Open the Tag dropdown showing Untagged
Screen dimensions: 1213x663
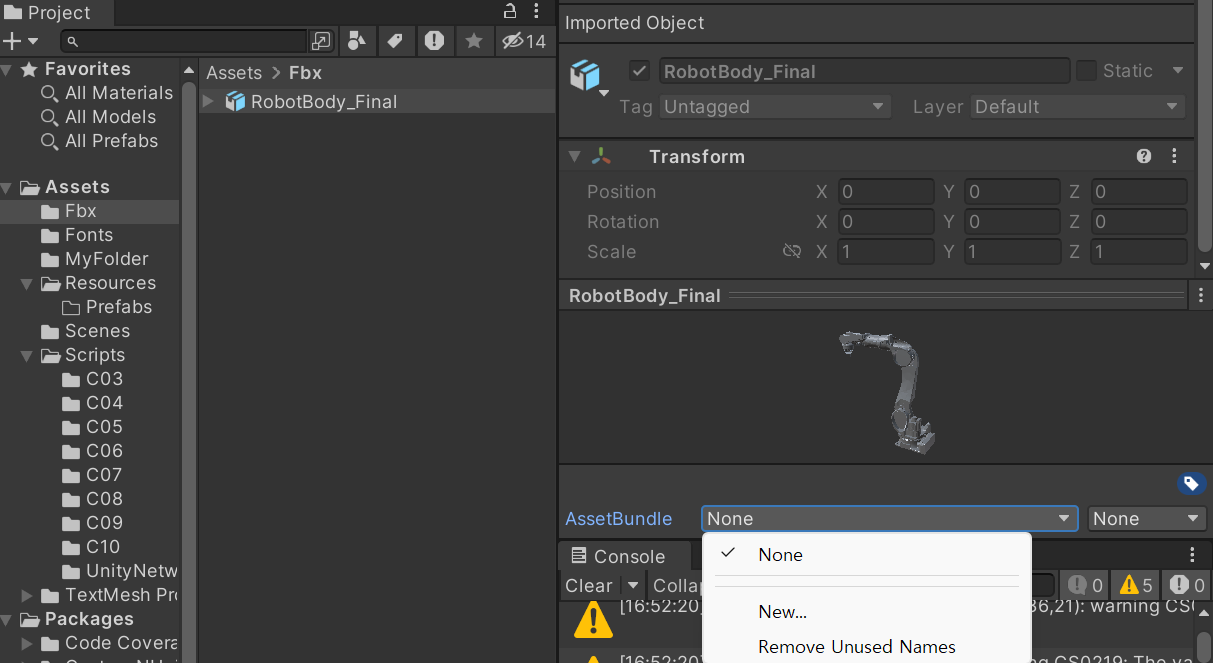[774, 107]
